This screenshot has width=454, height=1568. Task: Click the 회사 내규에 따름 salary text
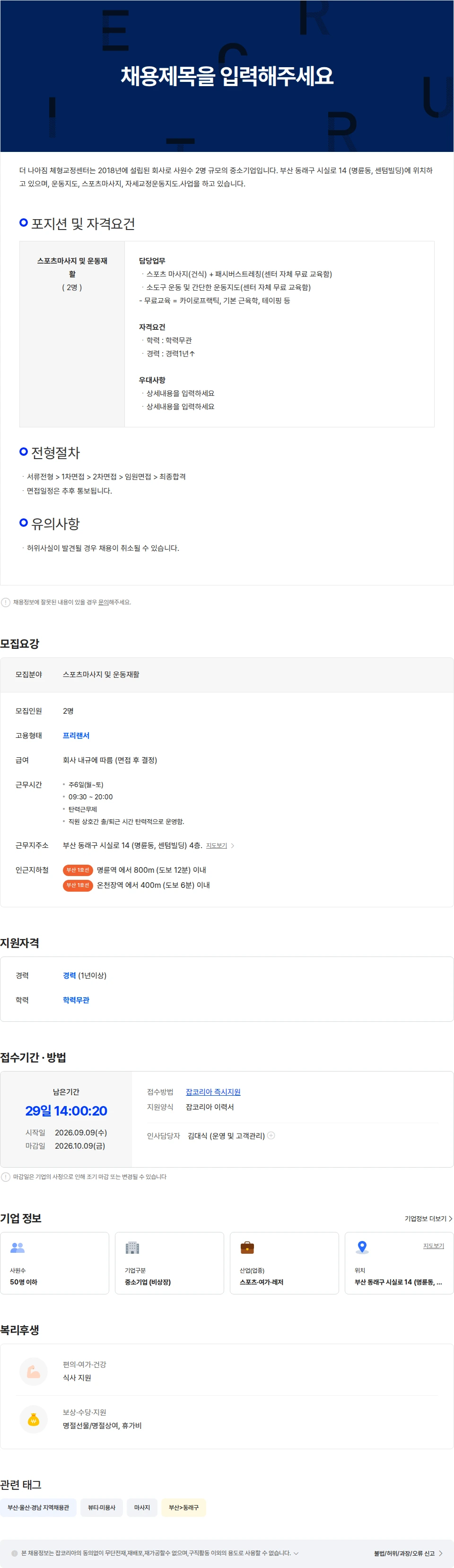(110, 760)
